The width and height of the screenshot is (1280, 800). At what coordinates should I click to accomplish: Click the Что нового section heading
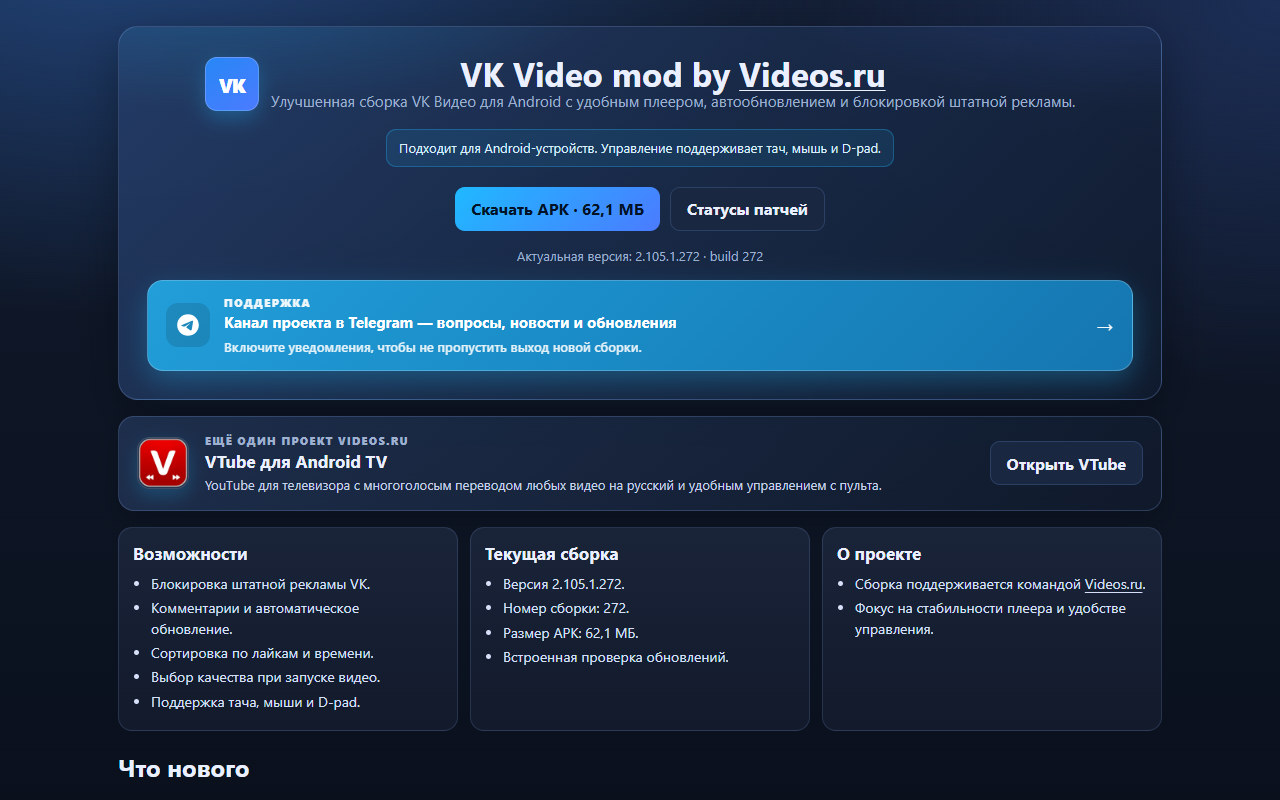(x=184, y=768)
